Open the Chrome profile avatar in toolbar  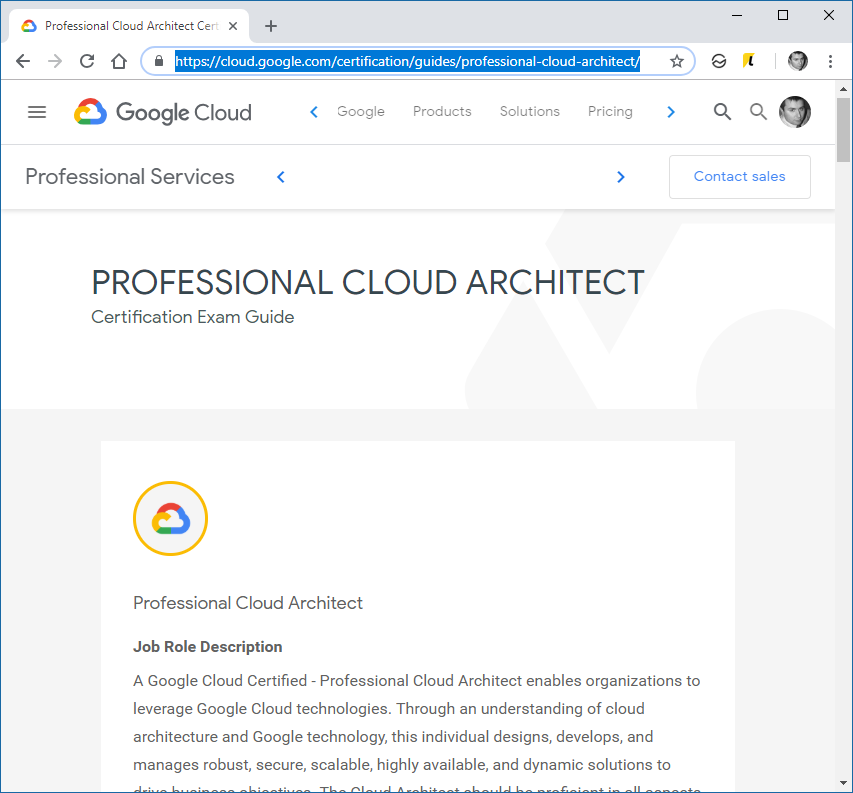pyautogui.click(x=798, y=61)
